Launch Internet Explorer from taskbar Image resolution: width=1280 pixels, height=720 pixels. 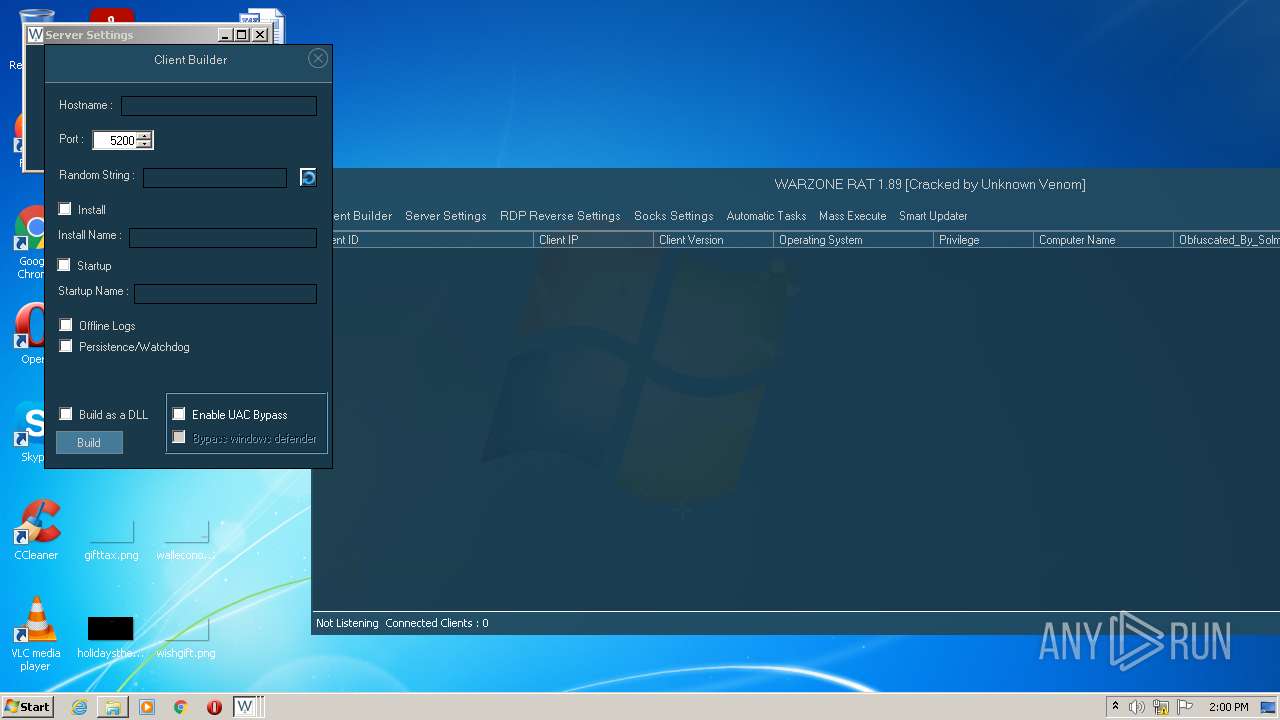click(79, 707)
